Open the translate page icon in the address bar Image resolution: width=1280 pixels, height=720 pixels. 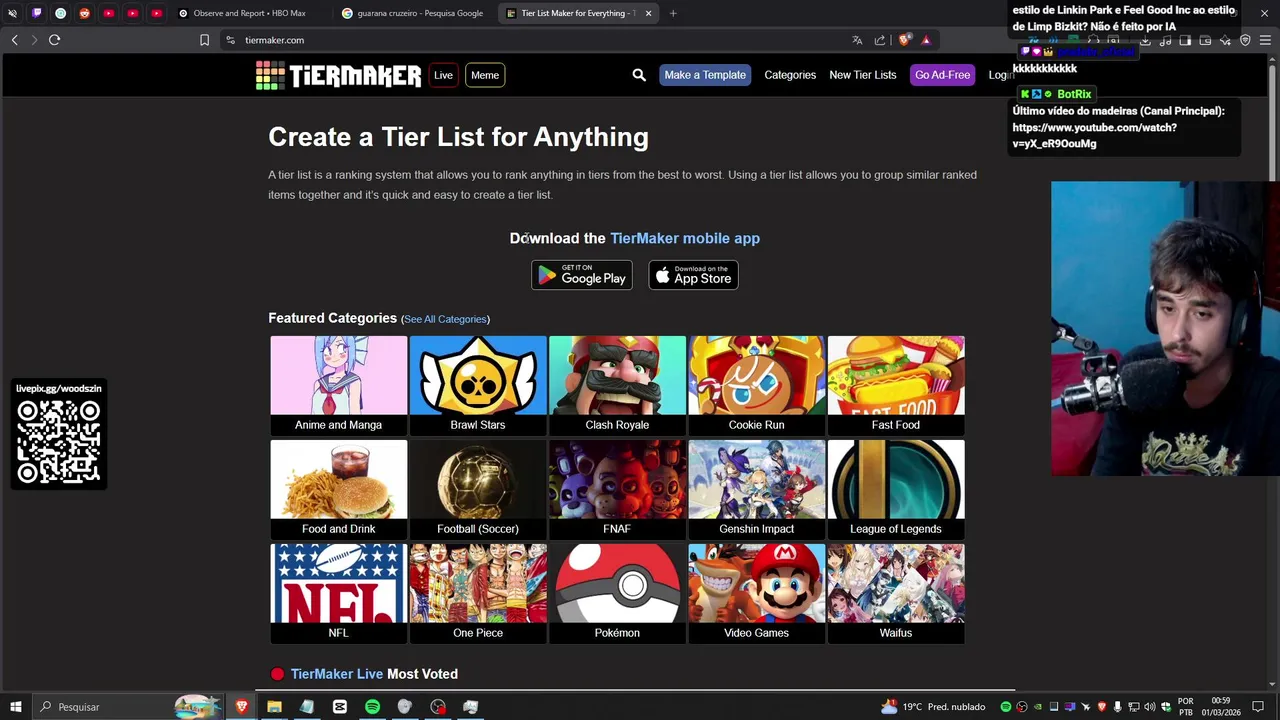click(857, 40)
